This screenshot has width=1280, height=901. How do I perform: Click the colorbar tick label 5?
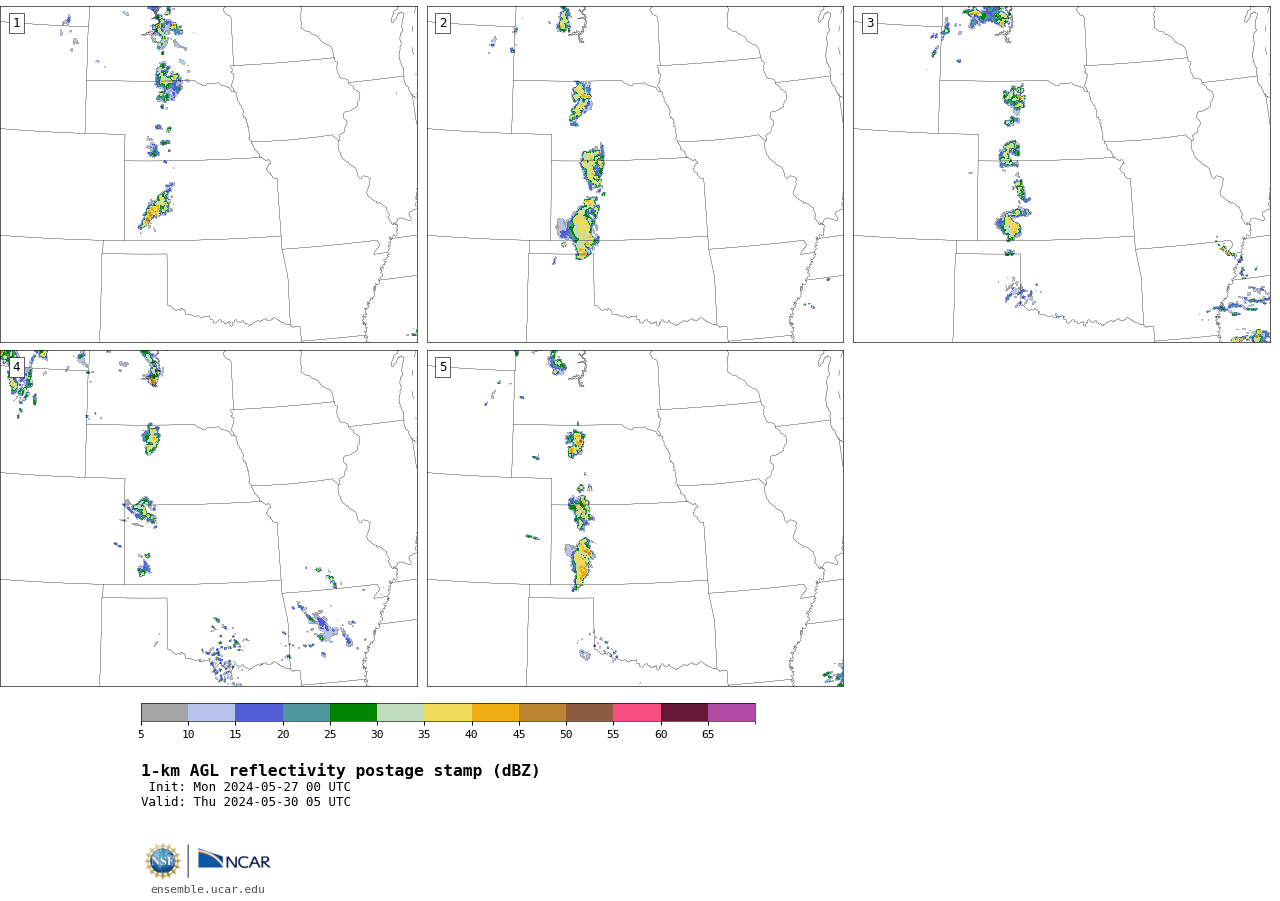point(141,735)
